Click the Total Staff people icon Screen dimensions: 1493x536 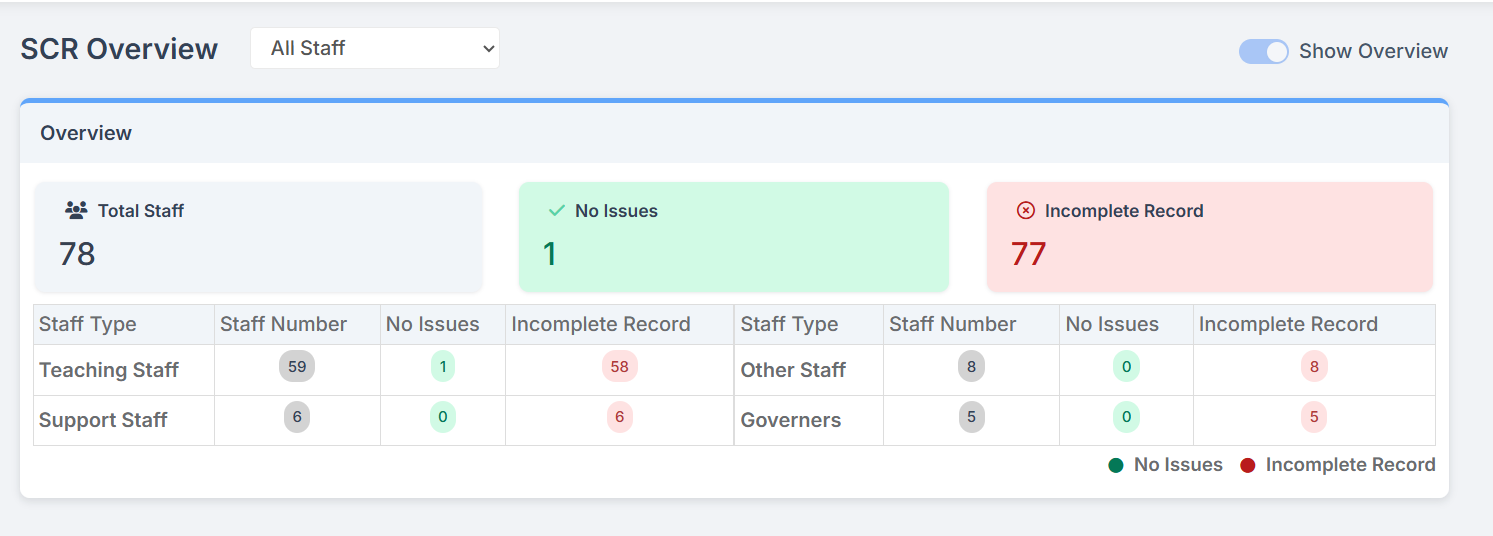pyautogui.click(x=76, y=211)
